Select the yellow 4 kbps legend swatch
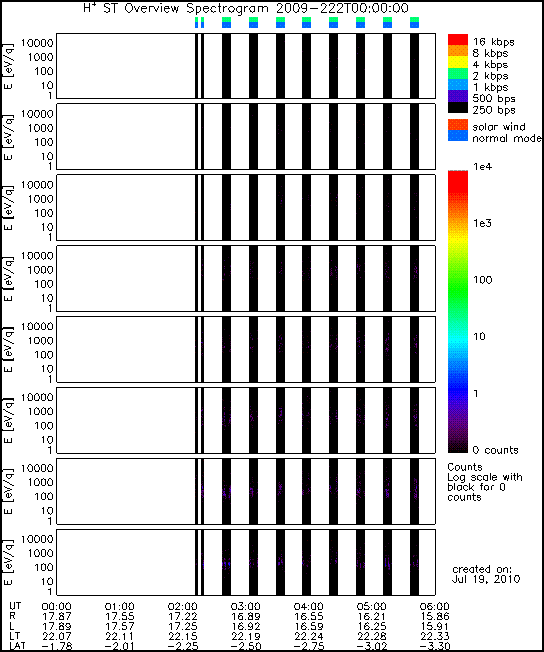This screenshot has width=544, height=652. point(457,62)
